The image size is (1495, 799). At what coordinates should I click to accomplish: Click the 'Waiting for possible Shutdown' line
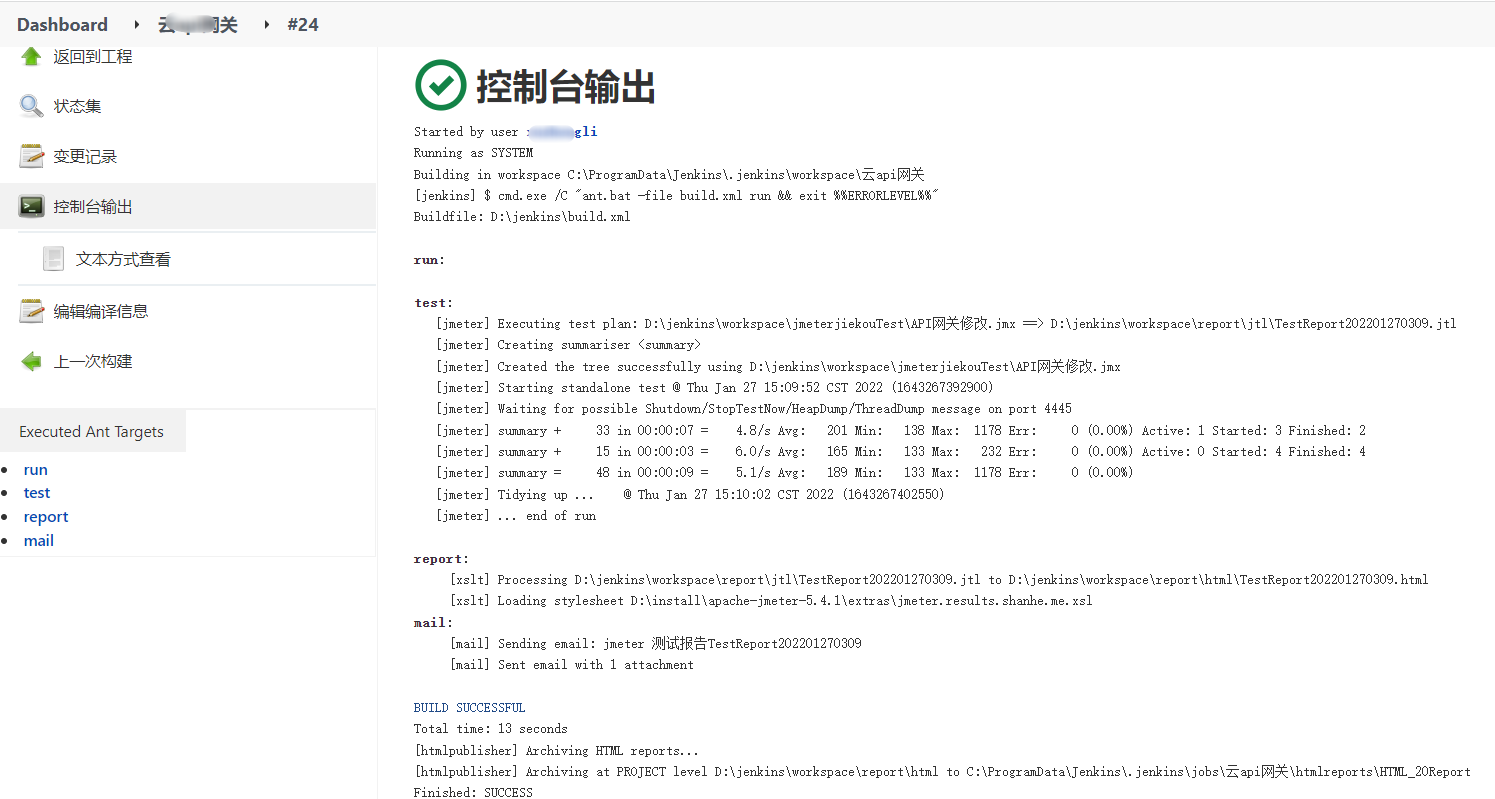point(754,408)
